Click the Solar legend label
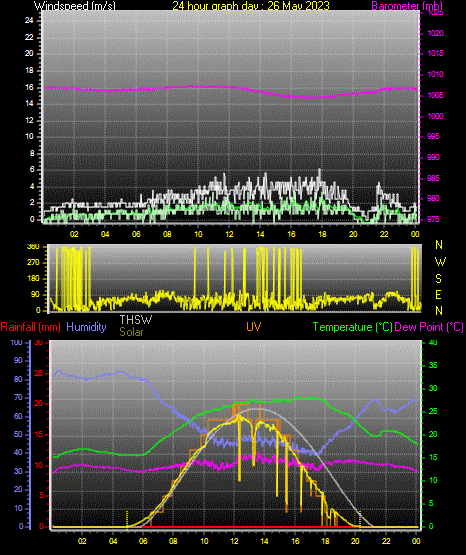The width and height of the screenshot is (466, 555). click(x=131, y=332)
